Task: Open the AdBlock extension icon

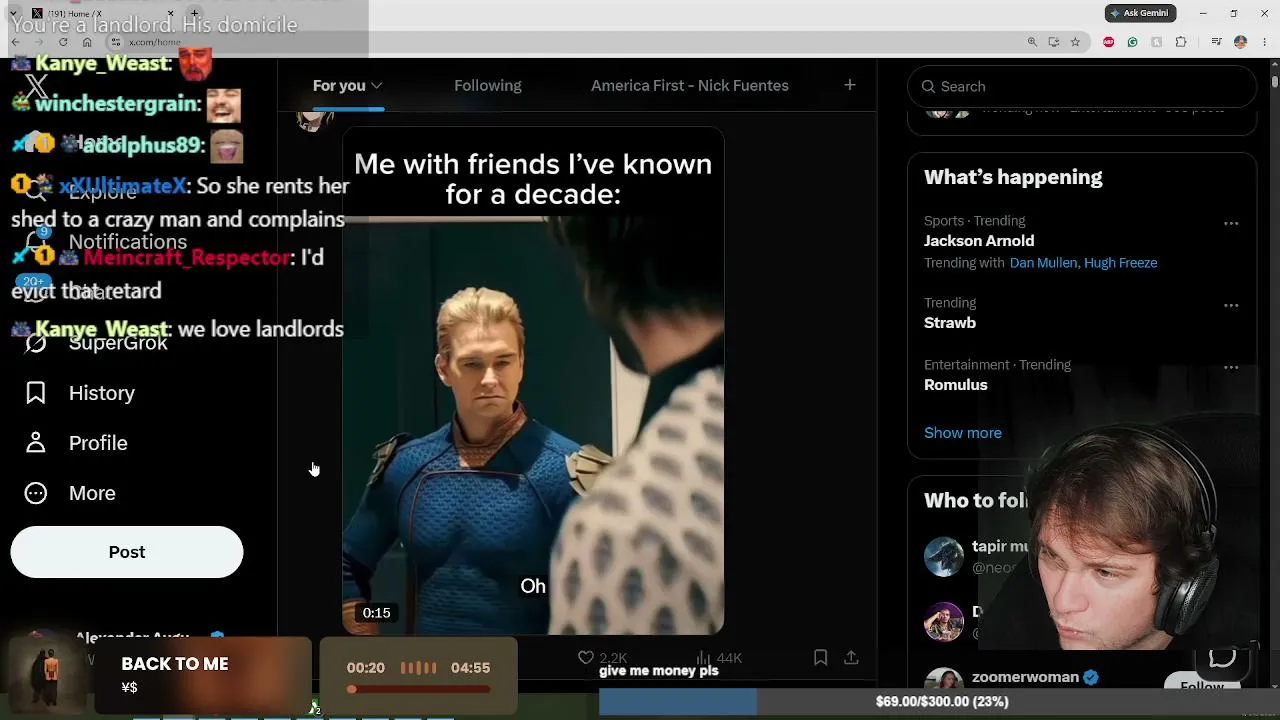Action: (1108, 42)
